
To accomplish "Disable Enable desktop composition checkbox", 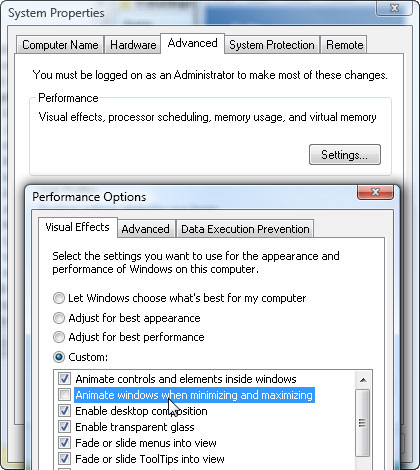I will click(64, 411).
